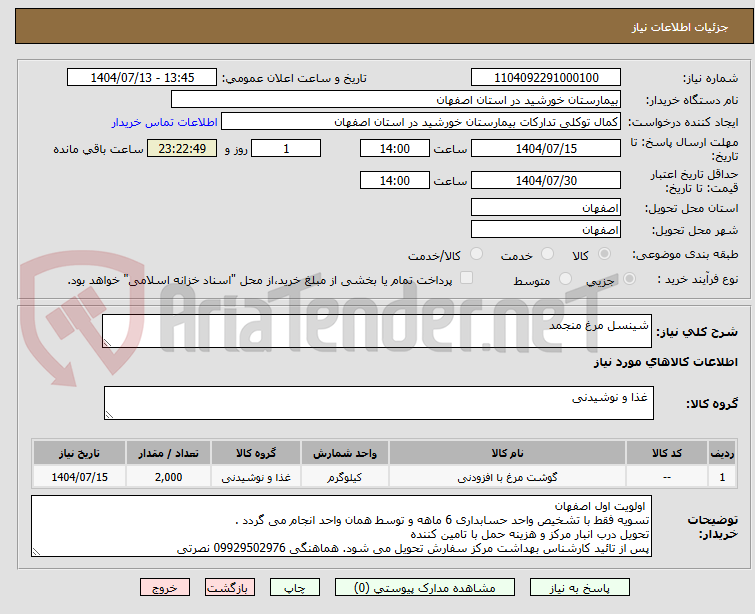Select the جزیی purchase type radio
The image size is (755, 614).
coord(629,278)
